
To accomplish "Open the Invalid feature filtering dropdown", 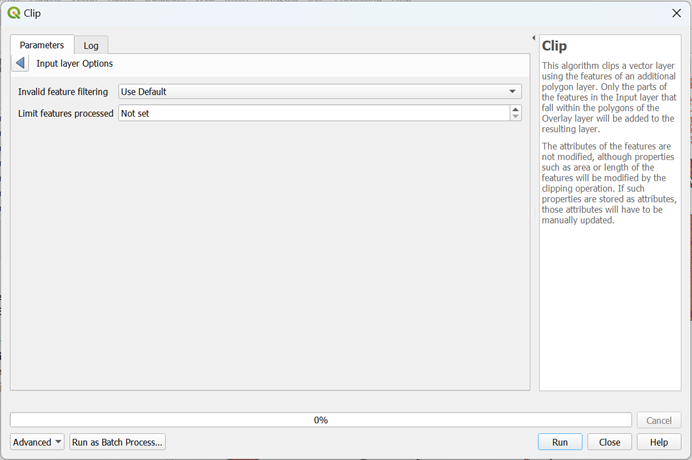I will [319, 92].
